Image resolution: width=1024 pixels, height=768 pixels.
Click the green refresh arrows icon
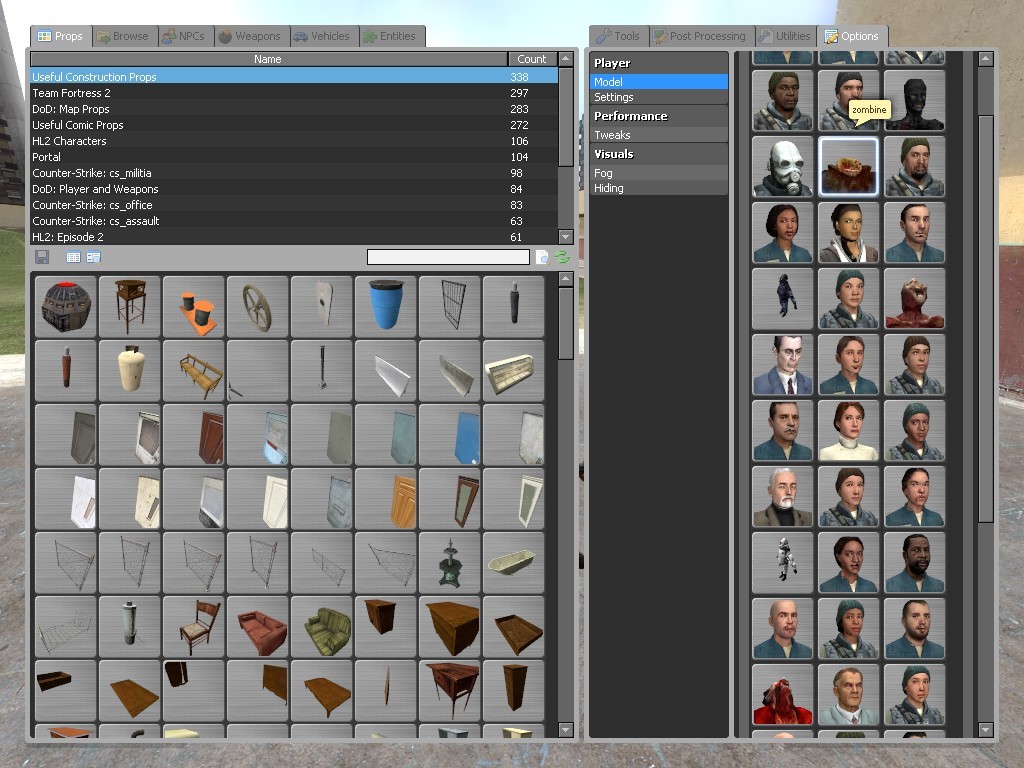(x=562, y=257)
